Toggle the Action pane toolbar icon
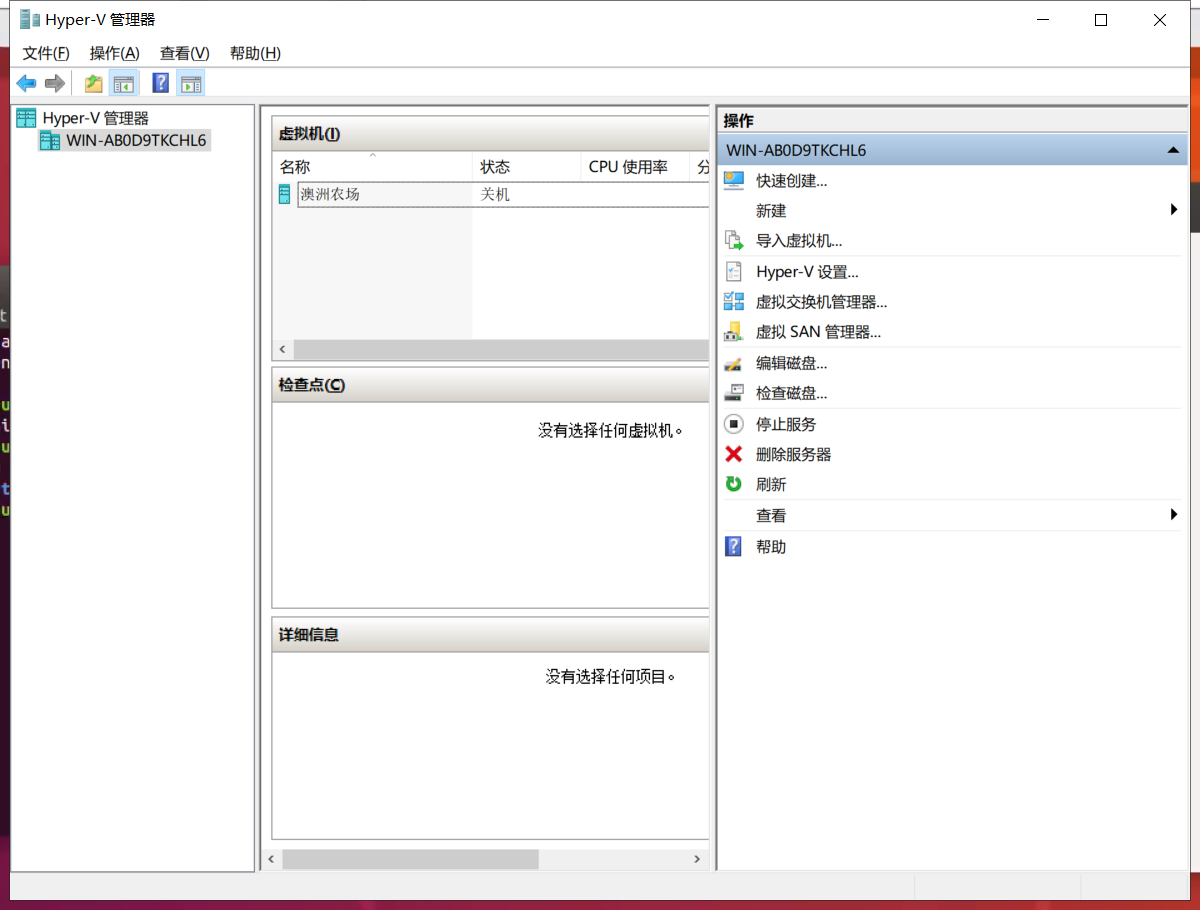 (x=191, y=83)
